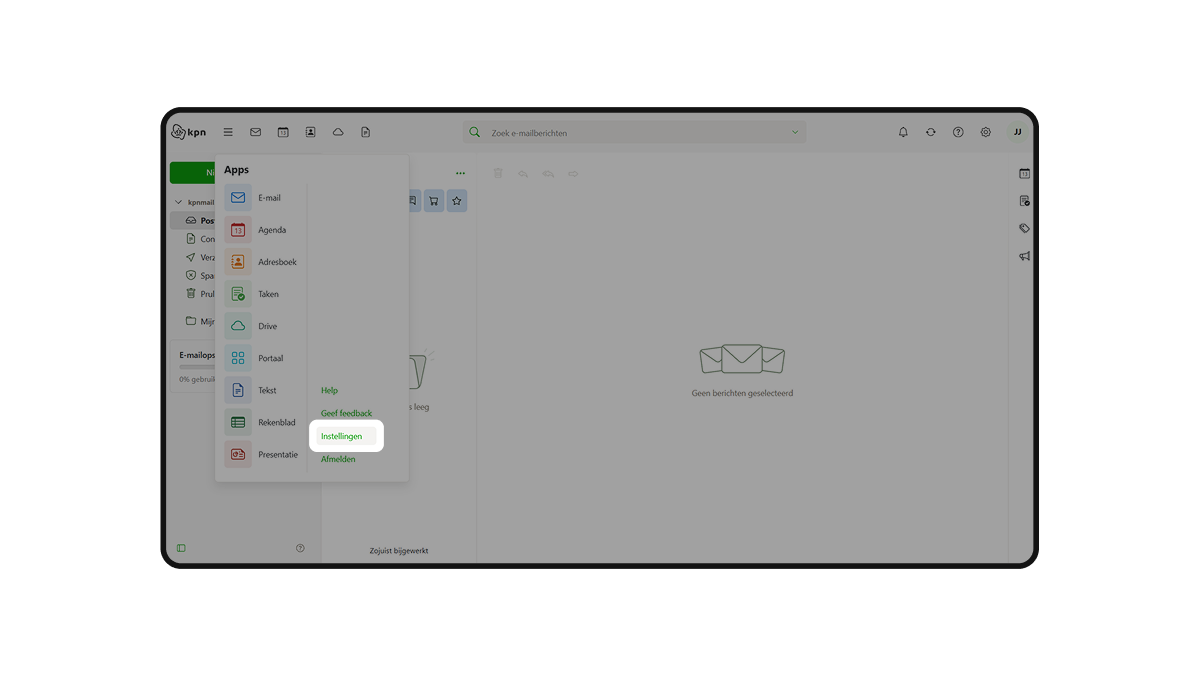Click the "Zojuist bijgewerkt" status text

[x=399, y=550]
